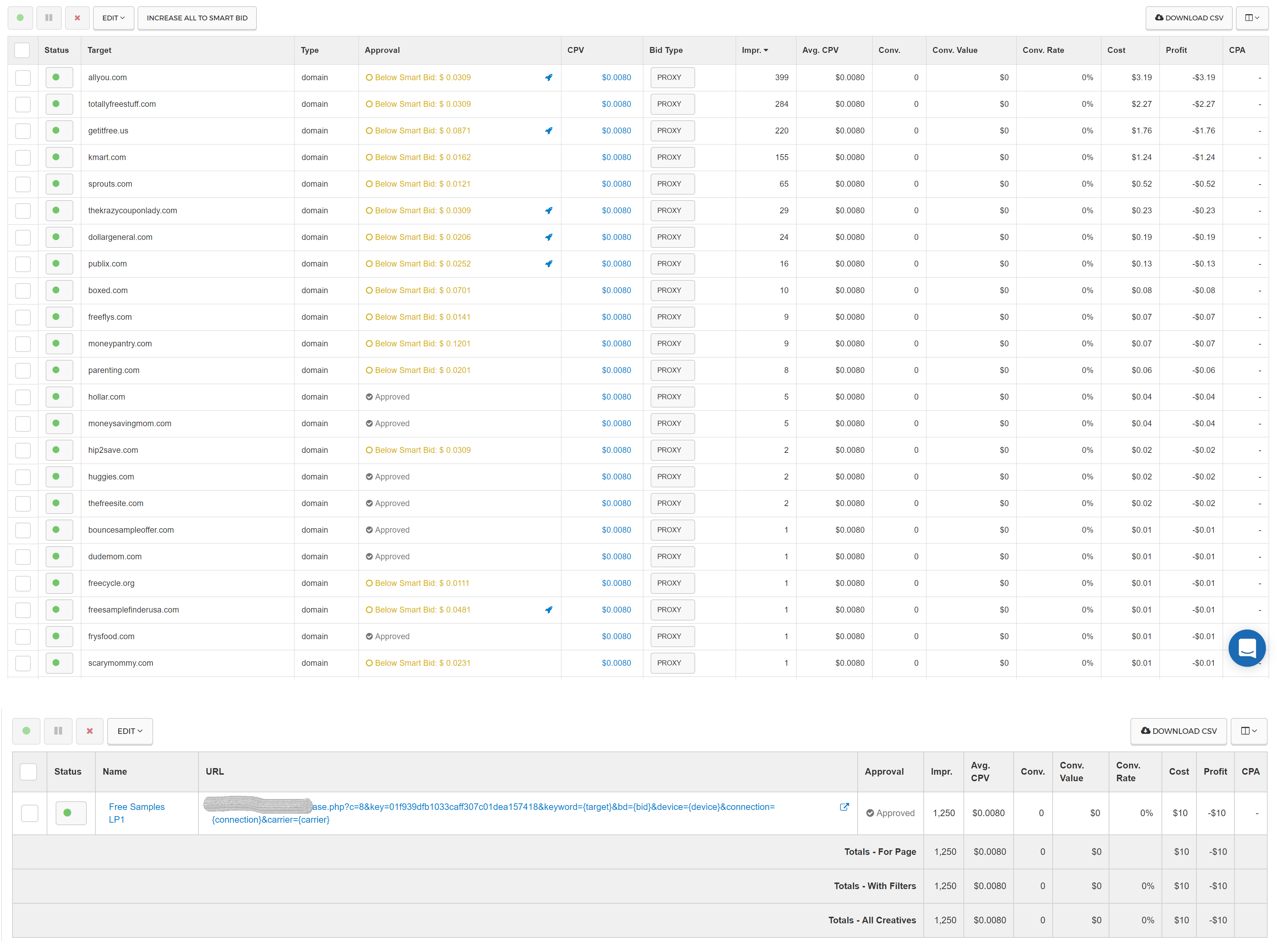Select the getitfree.us row checkbox
Screen dimensions: 1277x952
pyautogui.click(x=23, y=131)
